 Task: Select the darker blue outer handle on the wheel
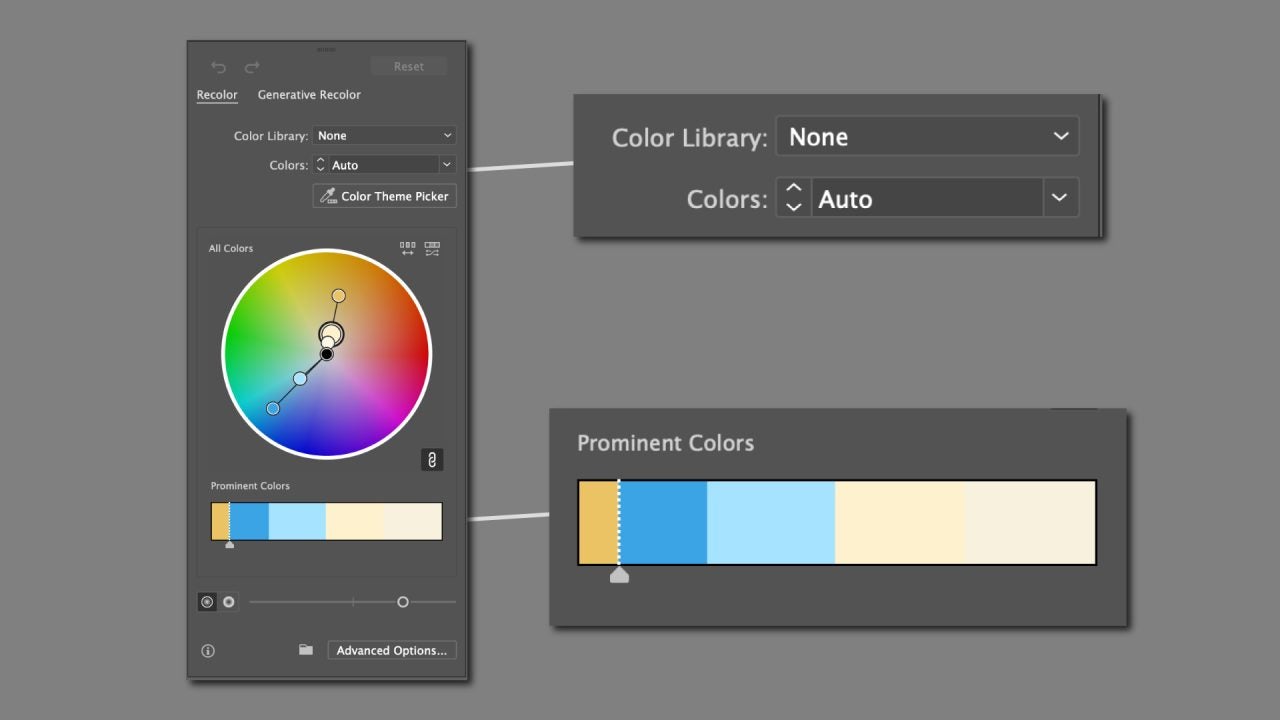[x=273, y=408]
